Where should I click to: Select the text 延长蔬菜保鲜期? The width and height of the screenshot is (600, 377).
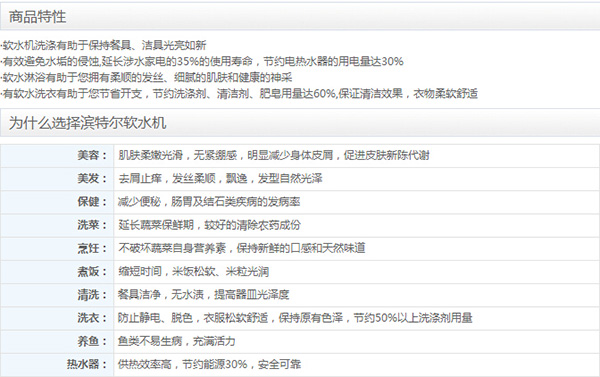[x=156, y=225]
